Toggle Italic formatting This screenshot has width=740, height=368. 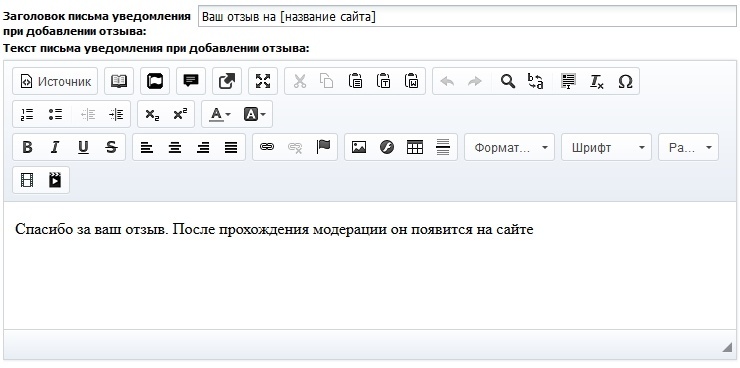pos(55,147)
